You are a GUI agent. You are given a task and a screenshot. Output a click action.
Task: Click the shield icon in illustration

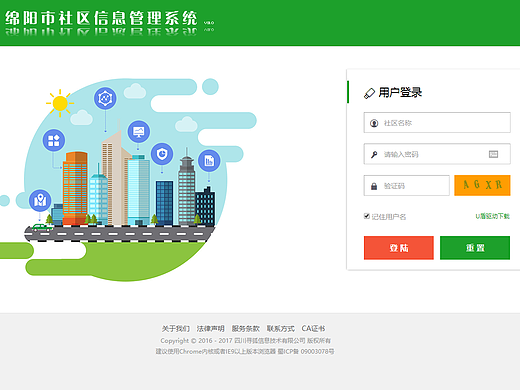[x=162, y=154]
